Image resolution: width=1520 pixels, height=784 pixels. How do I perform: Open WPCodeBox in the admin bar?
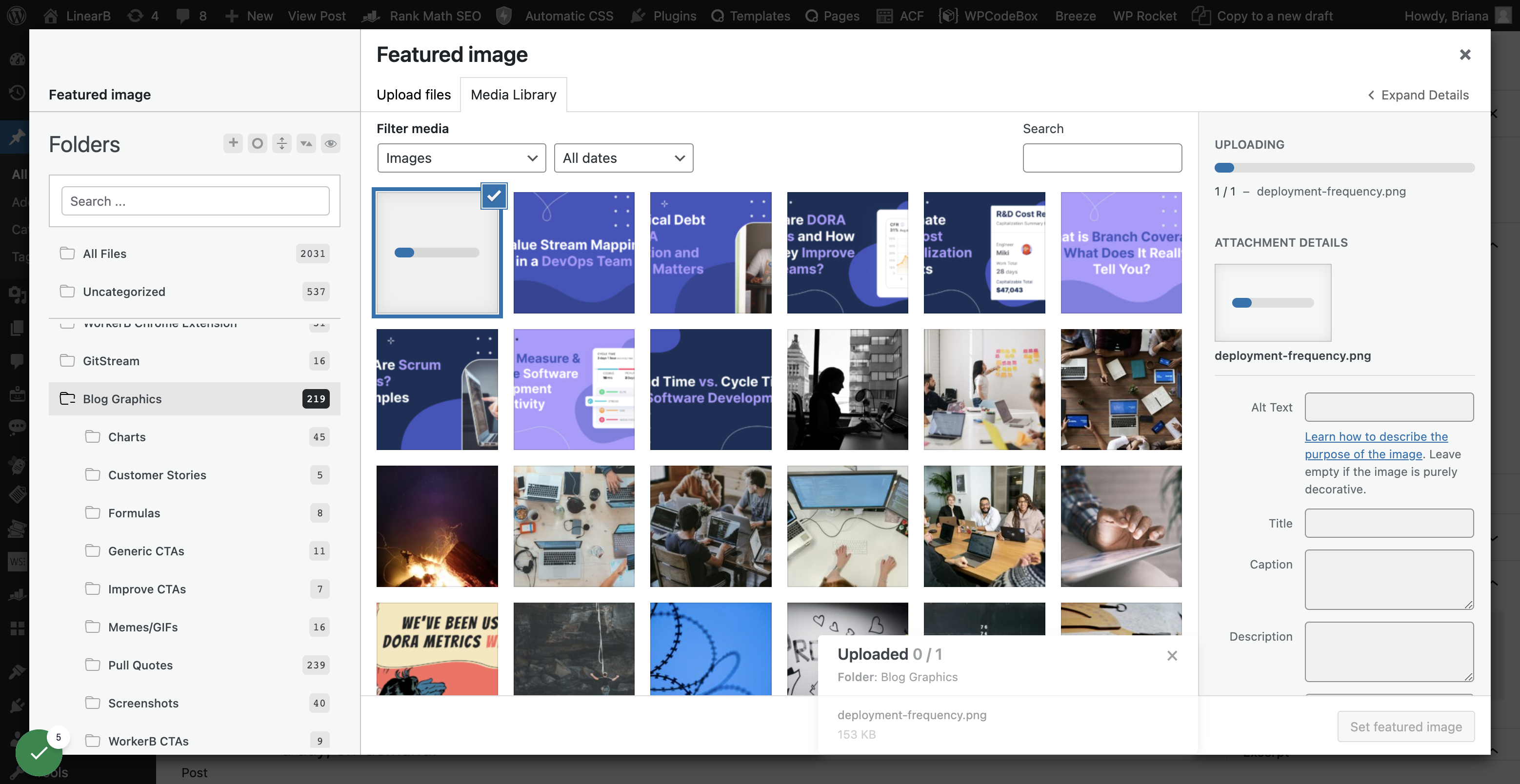(x=988, y=16)
